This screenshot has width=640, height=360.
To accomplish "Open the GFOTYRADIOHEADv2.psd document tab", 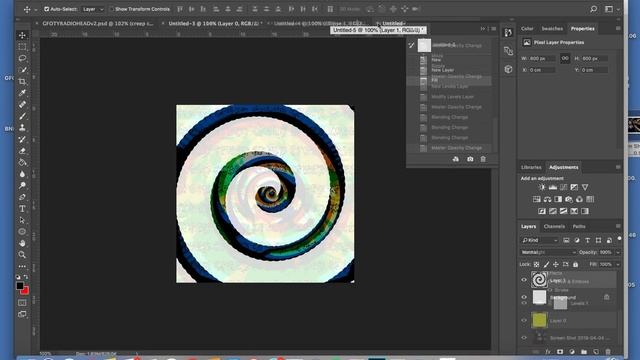I will point(98,24).
